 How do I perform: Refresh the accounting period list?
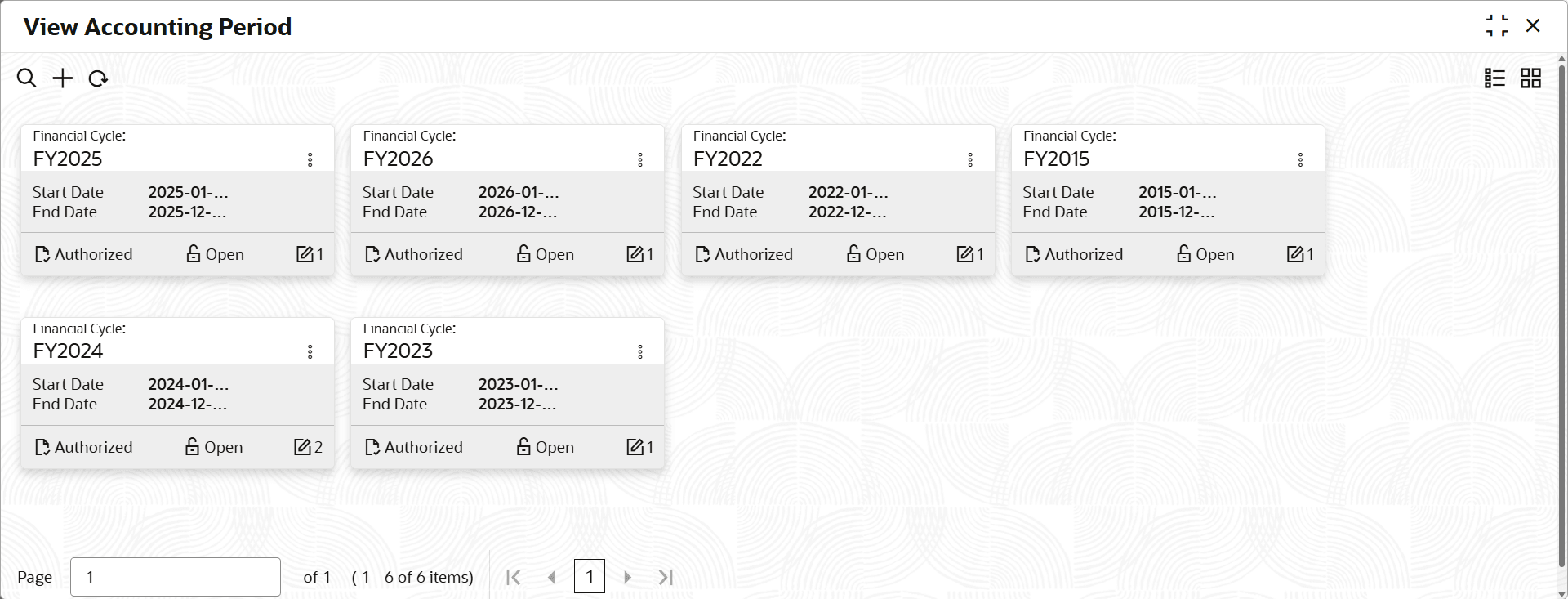click(x=98, y=78)
